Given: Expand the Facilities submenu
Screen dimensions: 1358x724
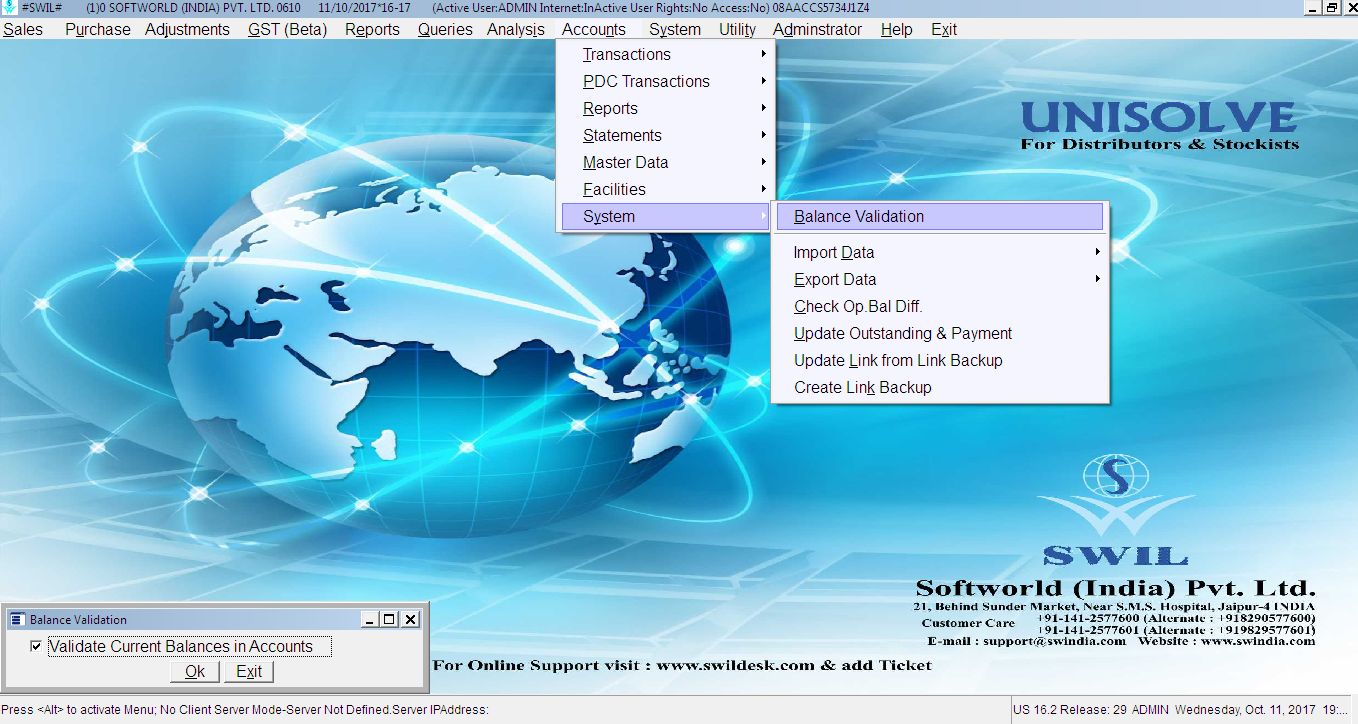Looking at the screenshot, I should tap(666, 190).
